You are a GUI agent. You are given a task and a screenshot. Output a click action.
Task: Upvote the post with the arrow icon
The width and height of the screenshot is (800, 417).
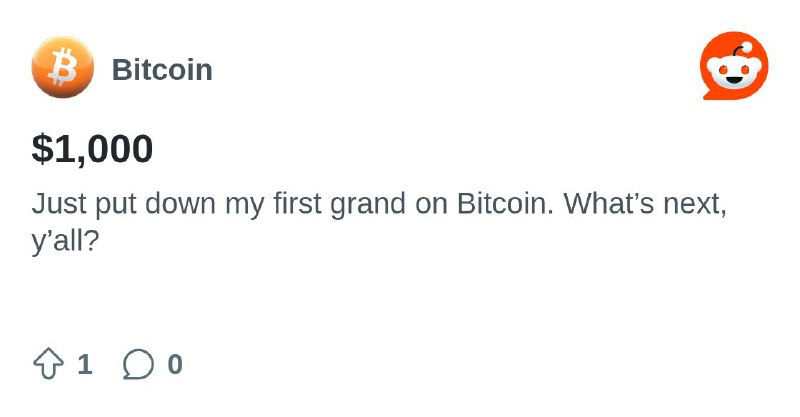(48, 363)
